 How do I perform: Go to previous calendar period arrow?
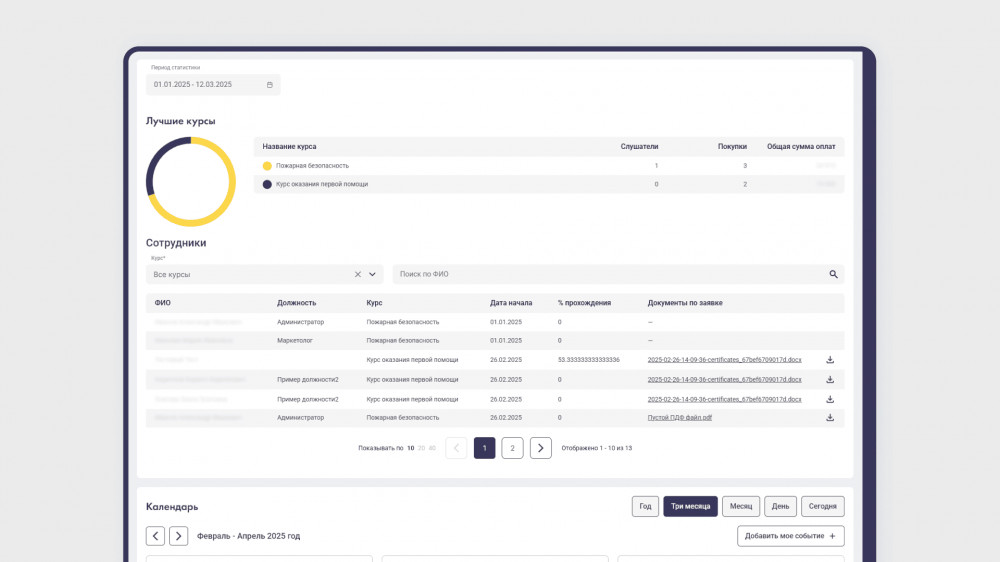tap(156, 536)
